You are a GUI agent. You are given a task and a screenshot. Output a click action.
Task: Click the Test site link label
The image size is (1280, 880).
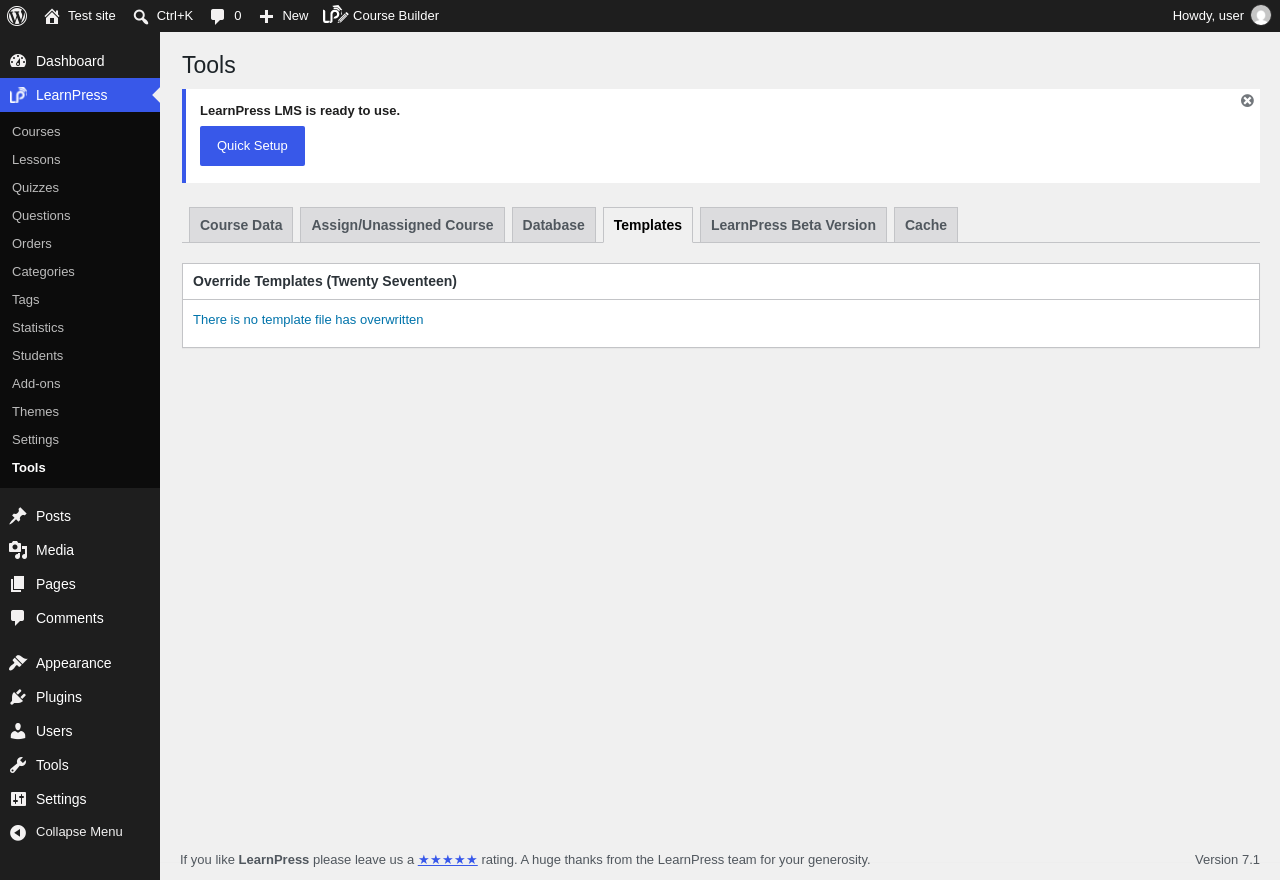coord(92,16)
